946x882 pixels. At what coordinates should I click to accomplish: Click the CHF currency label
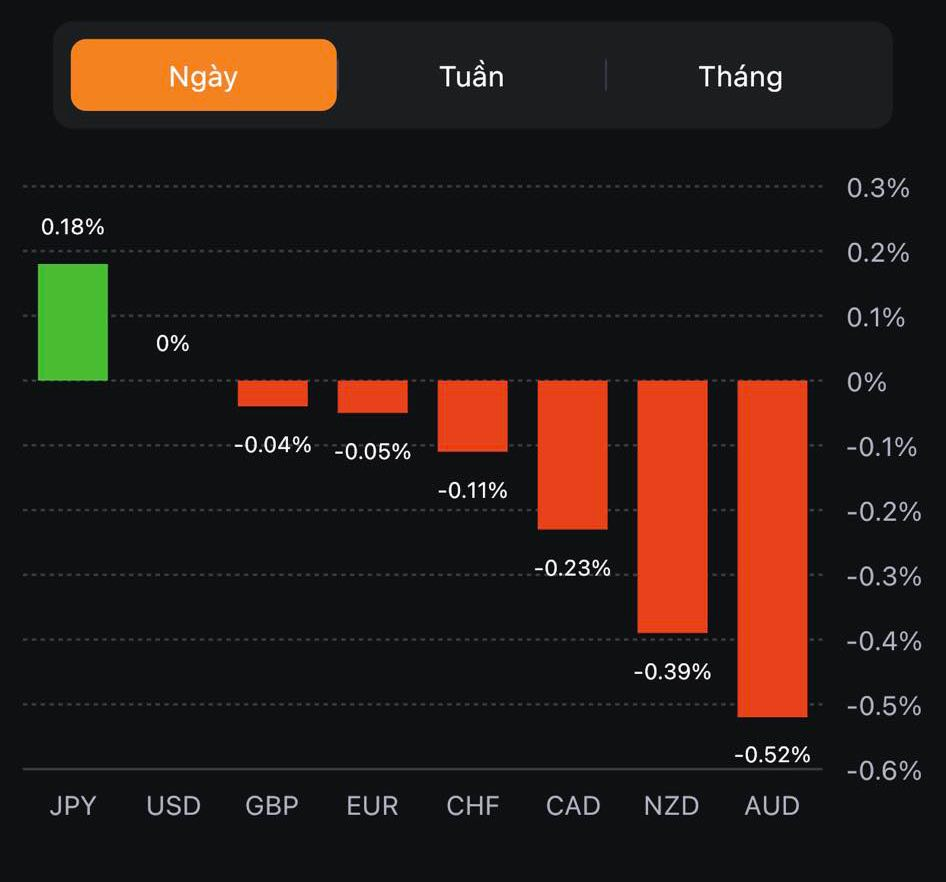(x=472, y=806)
